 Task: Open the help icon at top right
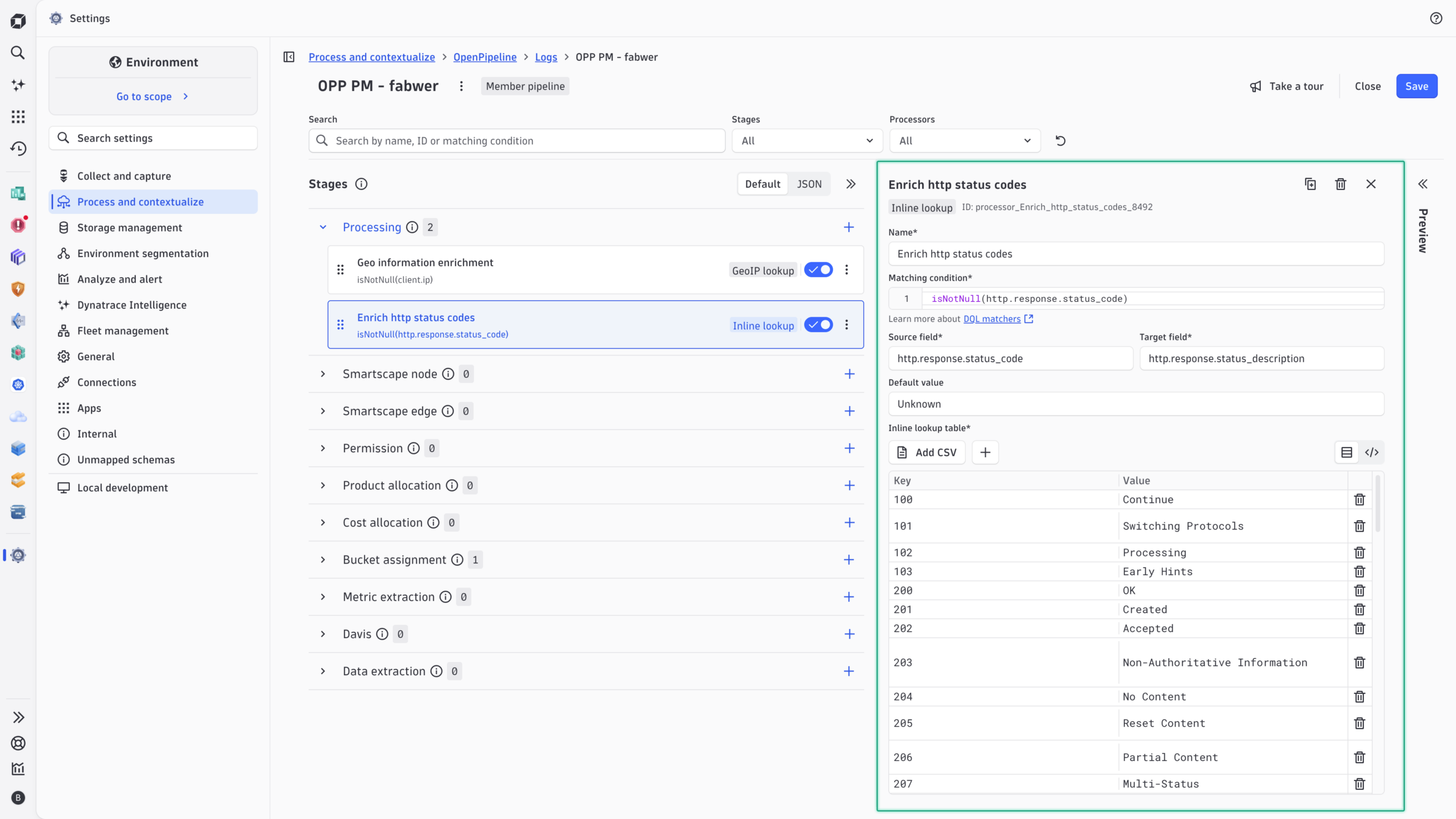pos(1436,18)
